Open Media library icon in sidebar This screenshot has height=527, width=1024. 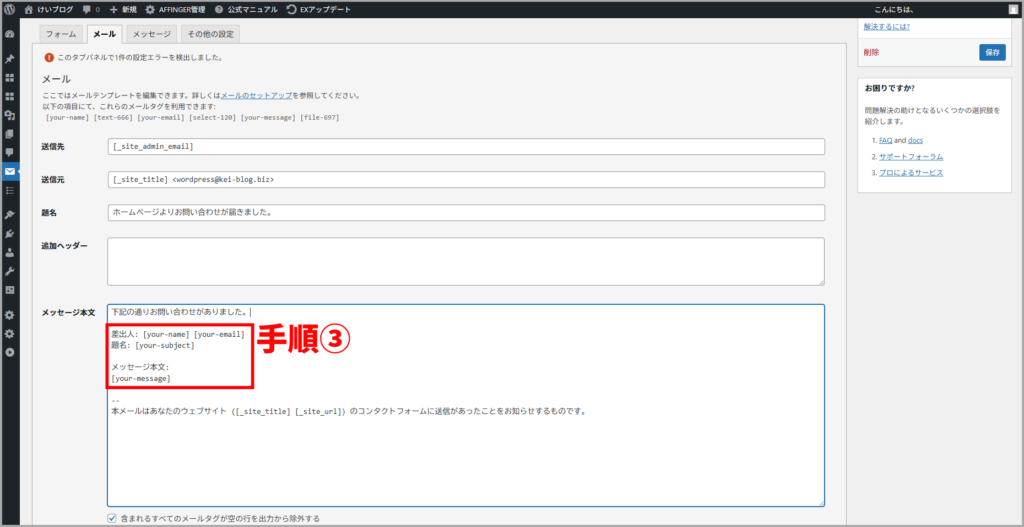coord(10,114)
